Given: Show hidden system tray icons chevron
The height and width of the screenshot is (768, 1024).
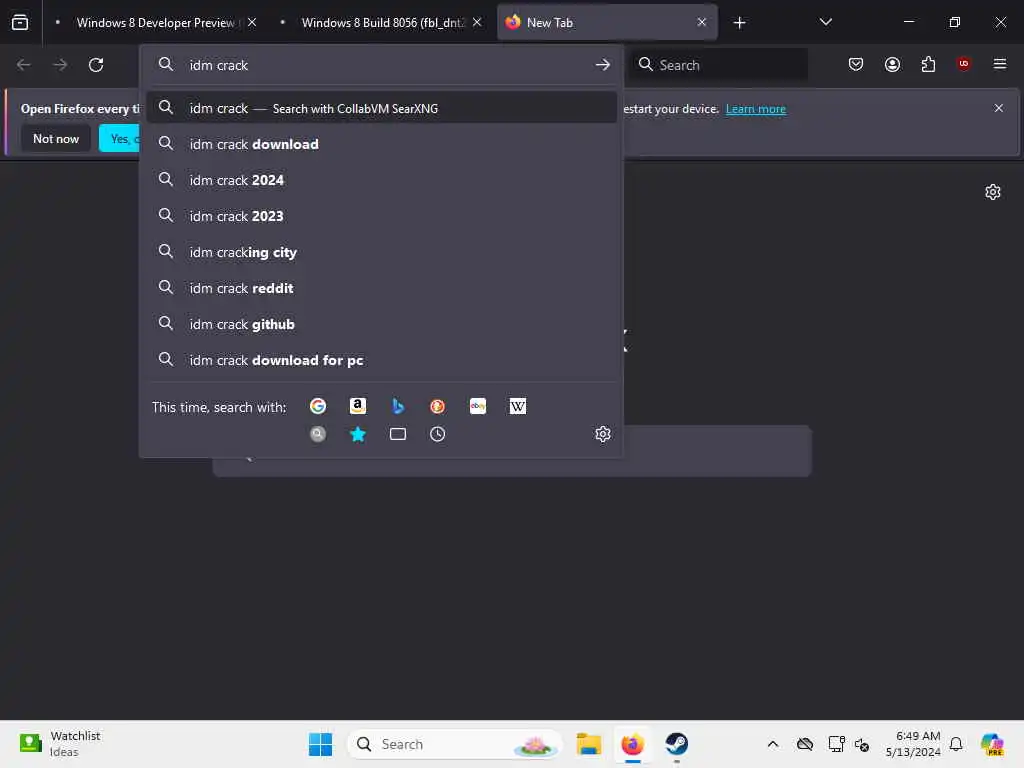Looking at the screenshot, I should [773, 744].
